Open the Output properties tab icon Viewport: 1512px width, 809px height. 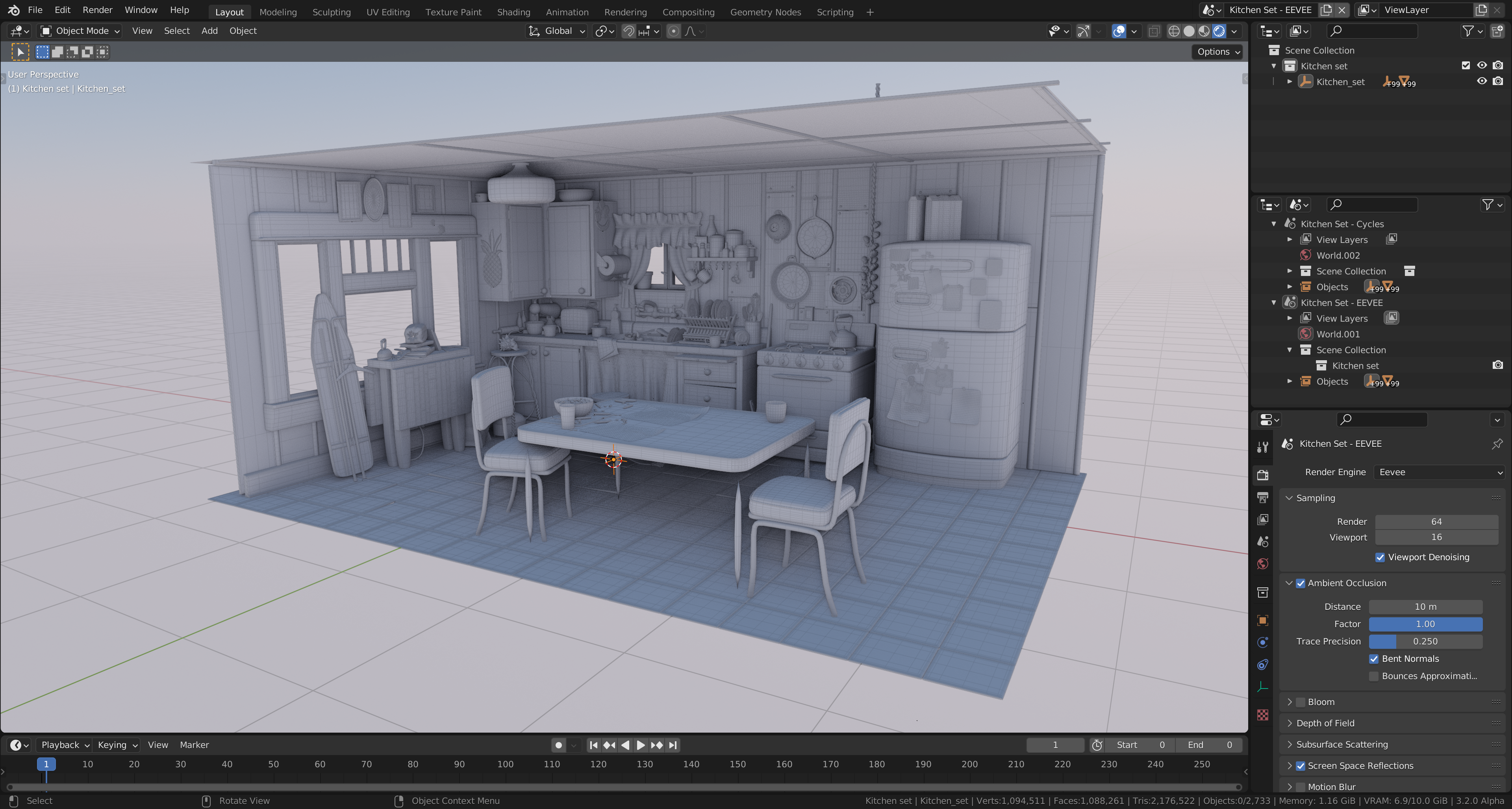coord(1262,498)
